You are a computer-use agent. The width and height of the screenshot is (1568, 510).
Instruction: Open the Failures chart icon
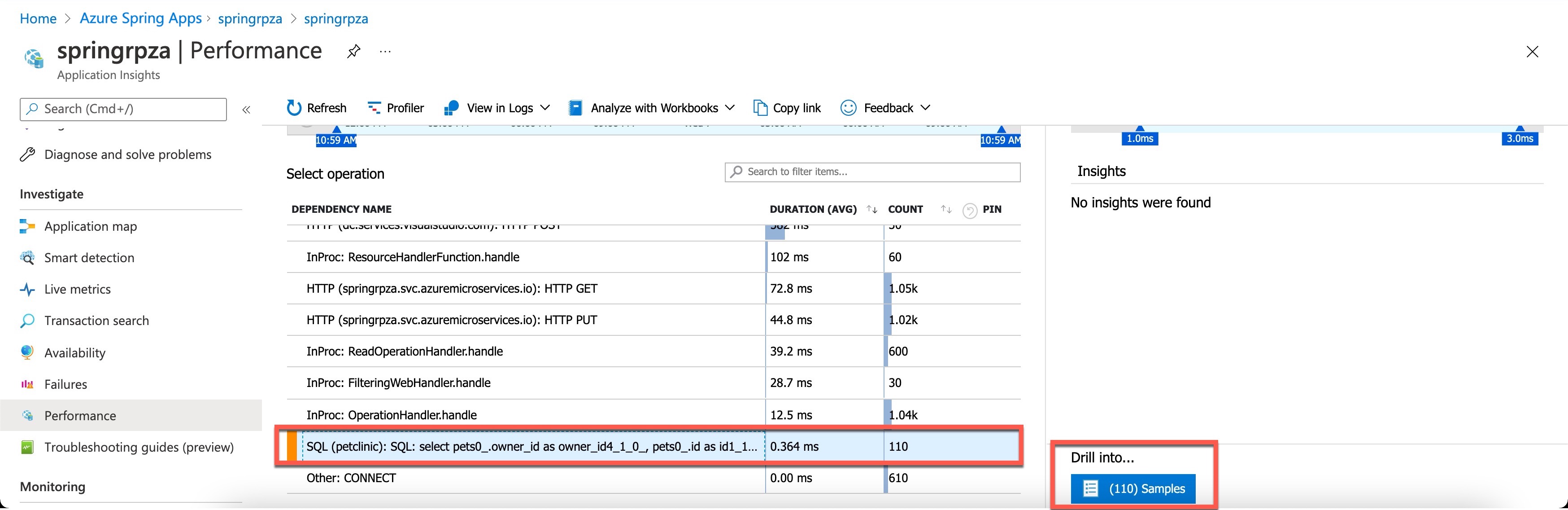27,384
